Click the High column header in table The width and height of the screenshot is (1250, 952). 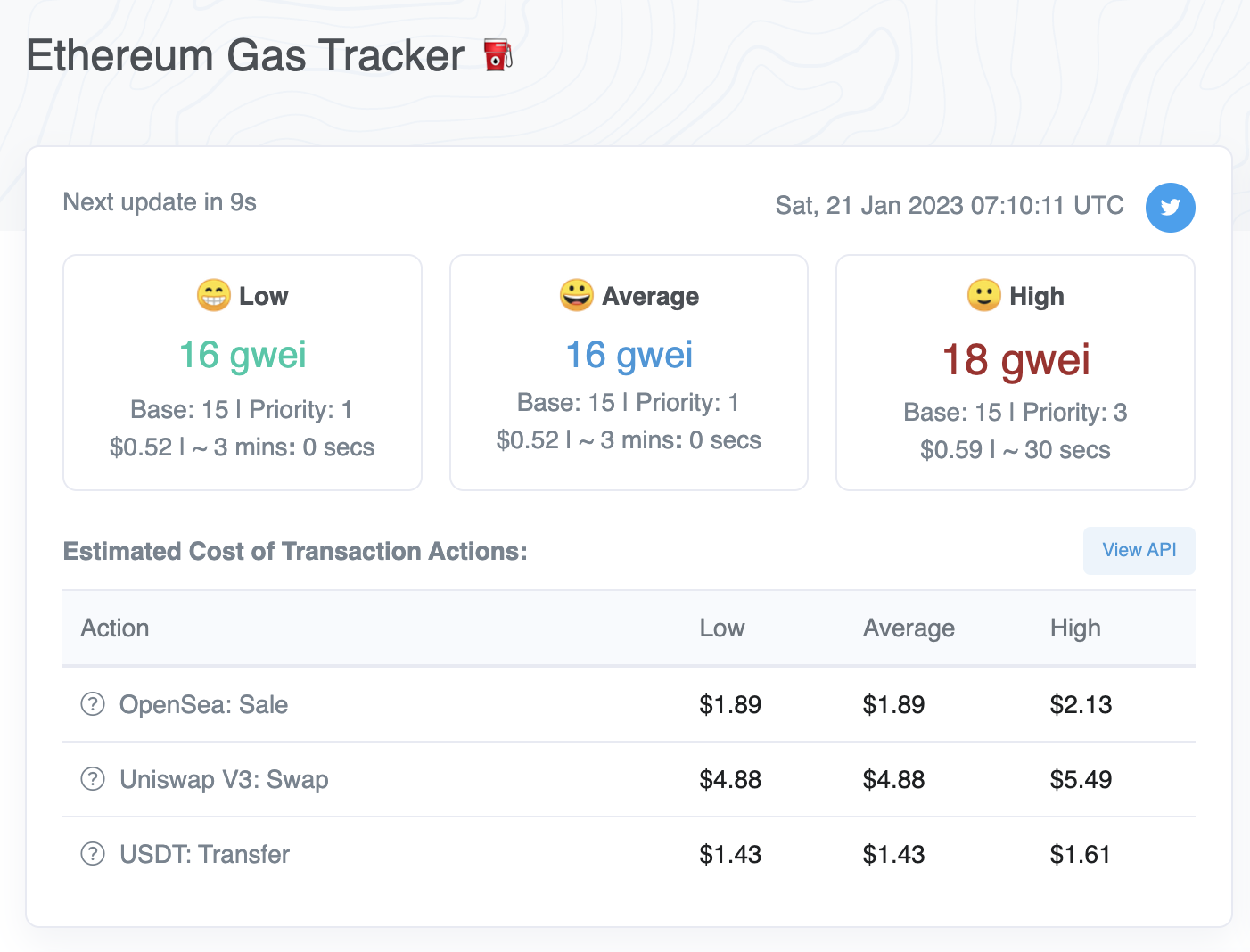tap(1074, 628)
